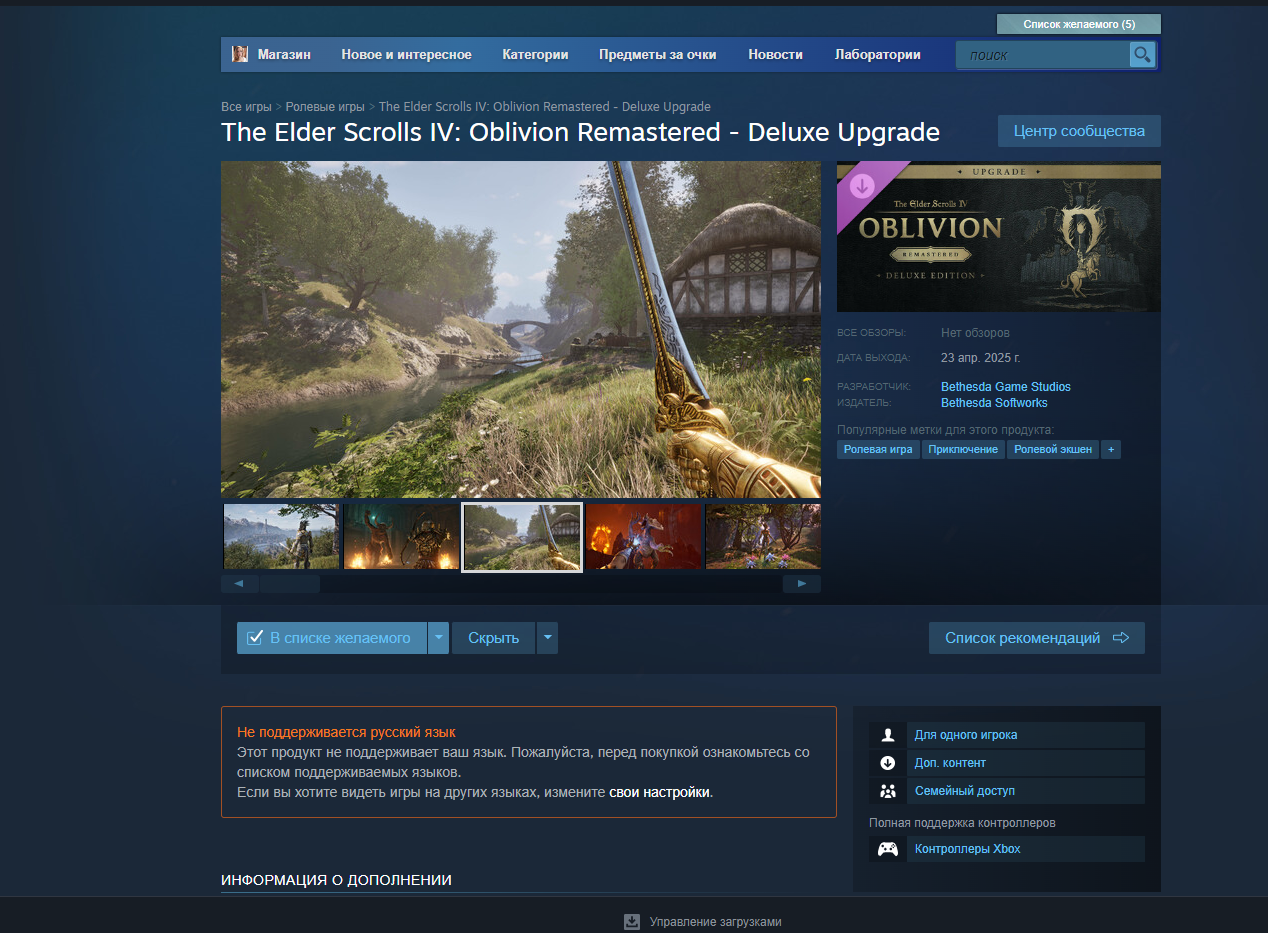
Task: Click the Ролевой экшен tag
Action: pyautogui.click(x=1052, y=450)
